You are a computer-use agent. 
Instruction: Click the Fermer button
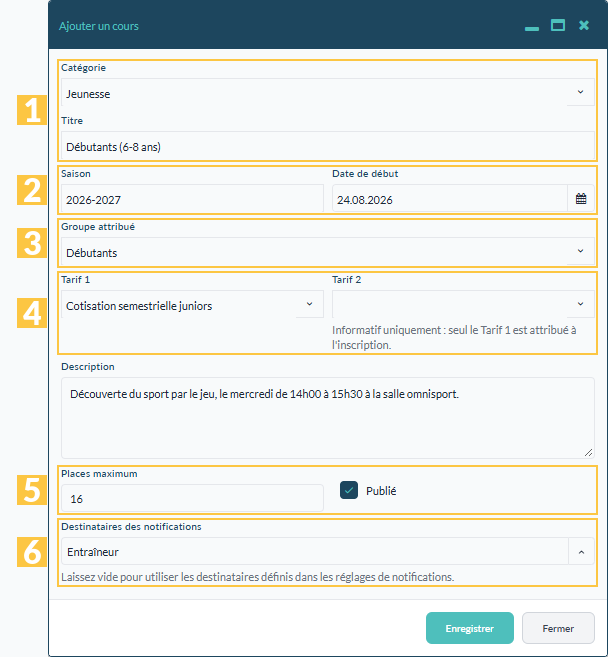pos(558,628)
